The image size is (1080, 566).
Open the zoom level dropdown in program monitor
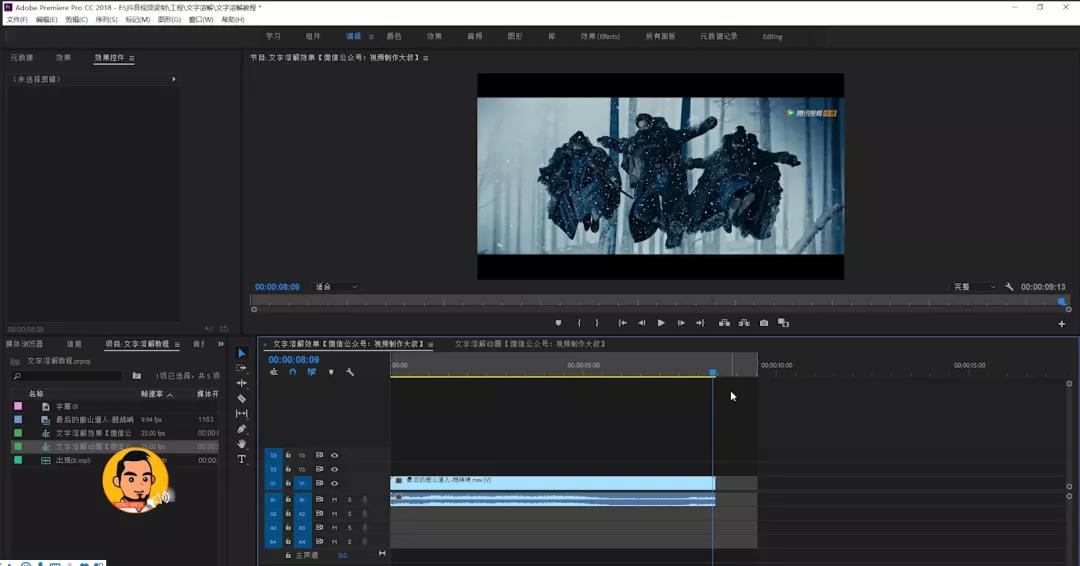(x=336, y=287)
